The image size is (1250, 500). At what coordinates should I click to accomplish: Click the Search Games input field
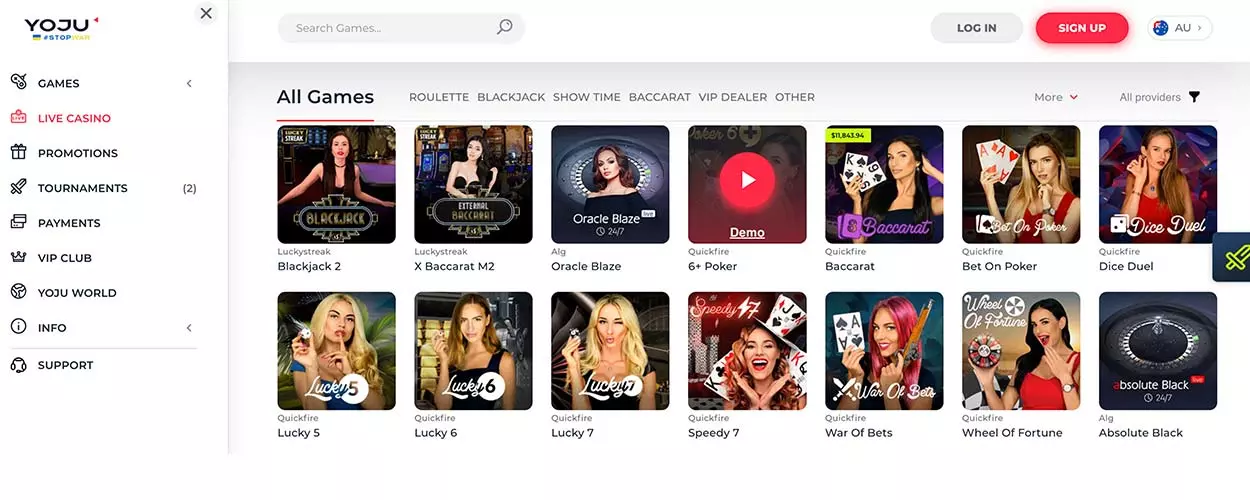pyautogui.click(x=401, y=28)
